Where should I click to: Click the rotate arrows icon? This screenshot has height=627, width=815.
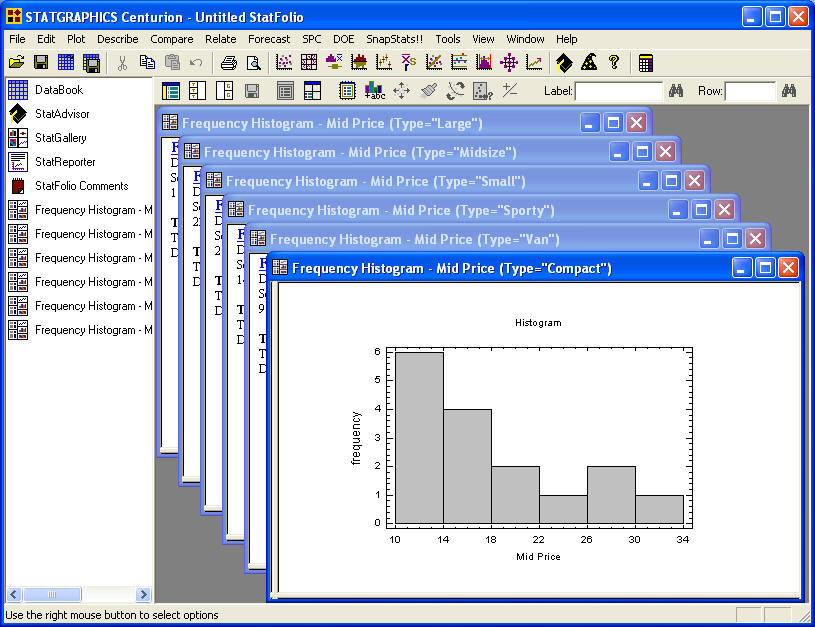455,91
